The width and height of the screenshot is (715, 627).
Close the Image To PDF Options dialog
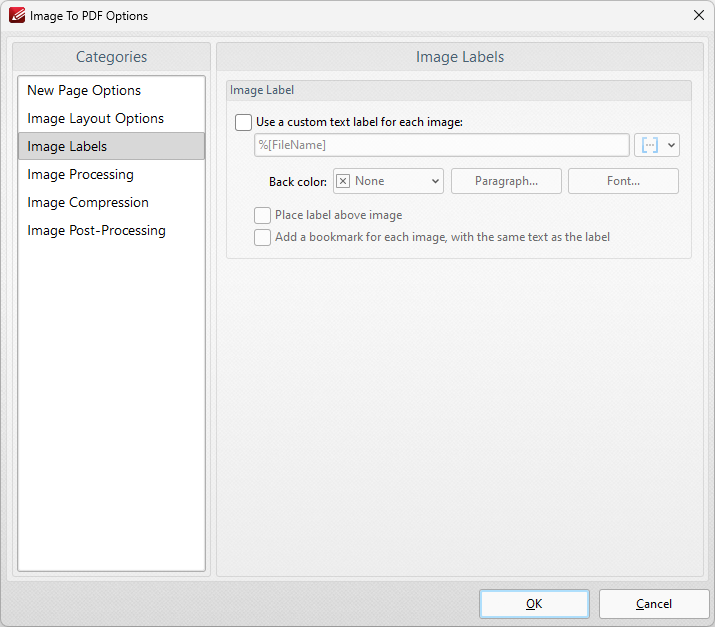pos(698,15)
